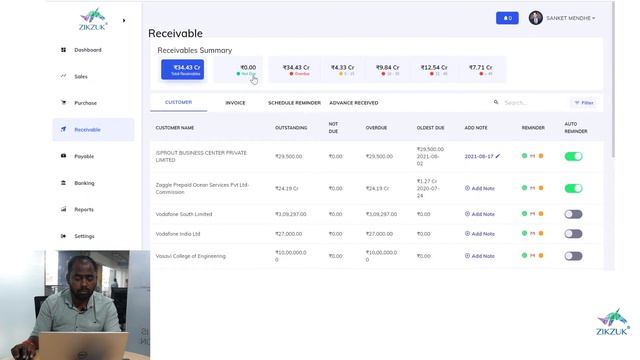Click green reminder icon for Vodafone South Limited
Image resolution: width=640 pixels, height=360 pixels.
pyautogui.click(x=524, y=213)
